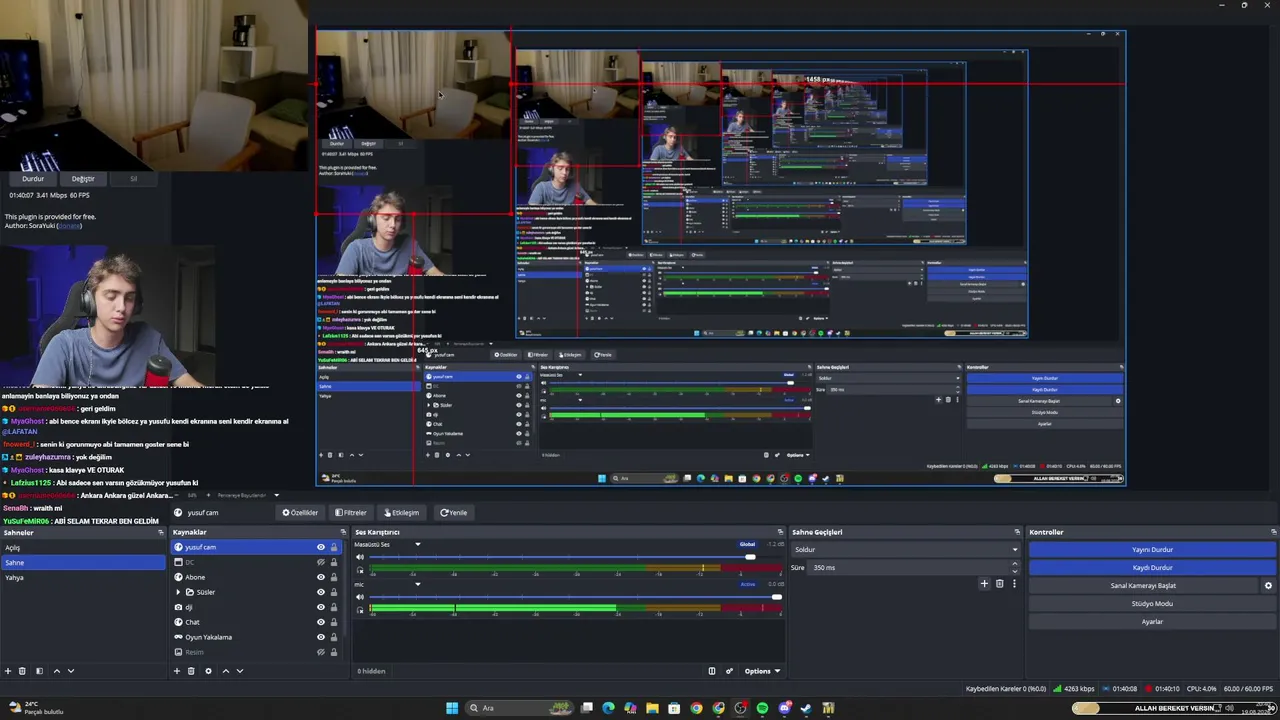
Task: Toggle lock on yusuf cam source
Action: [x=334, y=547]
